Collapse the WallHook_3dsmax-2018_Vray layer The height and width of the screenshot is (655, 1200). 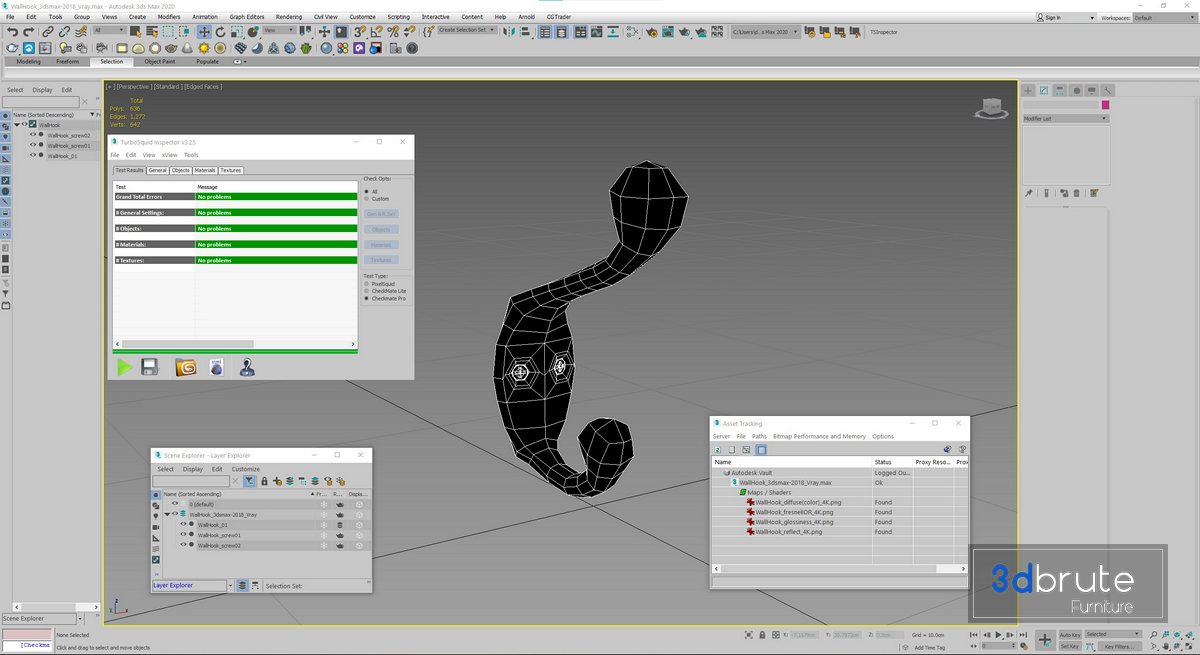(x=167, y=514)
